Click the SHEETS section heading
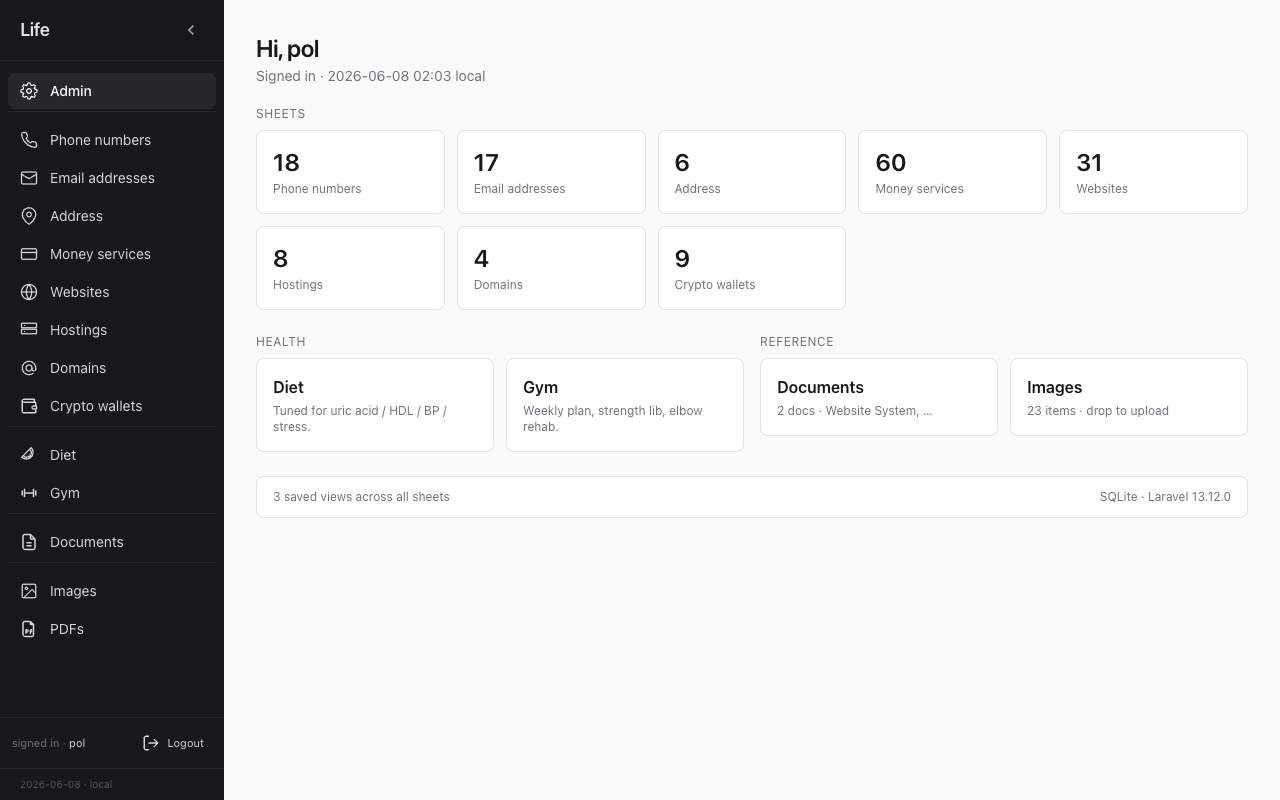 (281, 114)
